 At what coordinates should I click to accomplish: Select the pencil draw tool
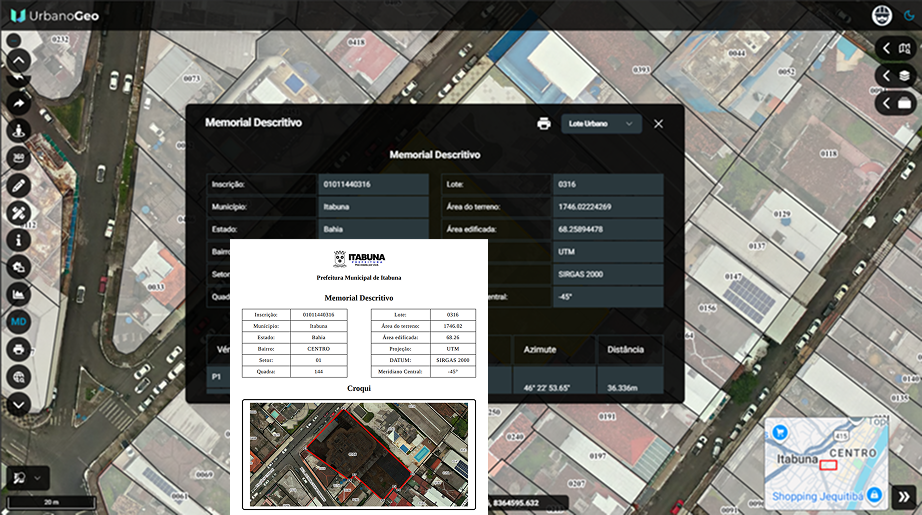pos(18,186)
